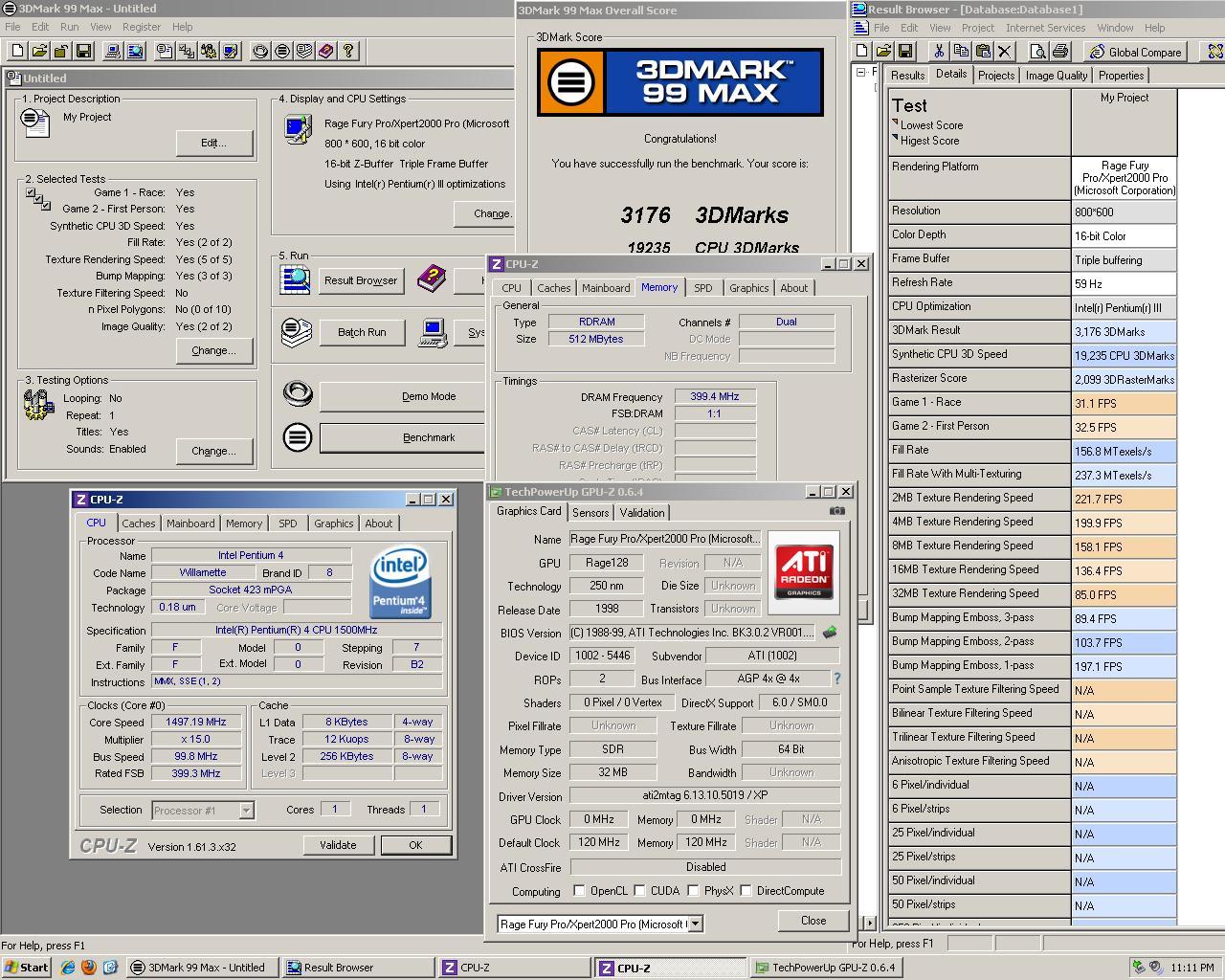
Task: Open Mainboard tab in CPU-Z CPU window
Action: tap(190, 523)
